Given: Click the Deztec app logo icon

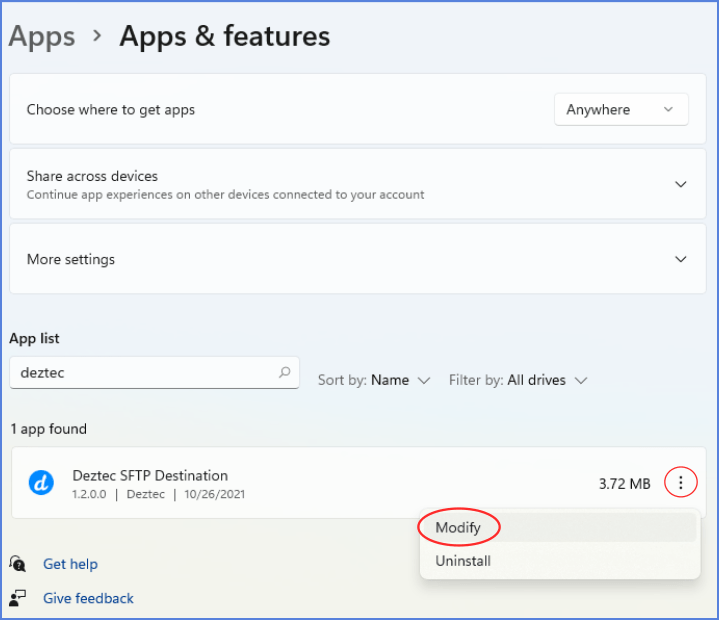Looking at the screenshot, I should click(41, 483).
